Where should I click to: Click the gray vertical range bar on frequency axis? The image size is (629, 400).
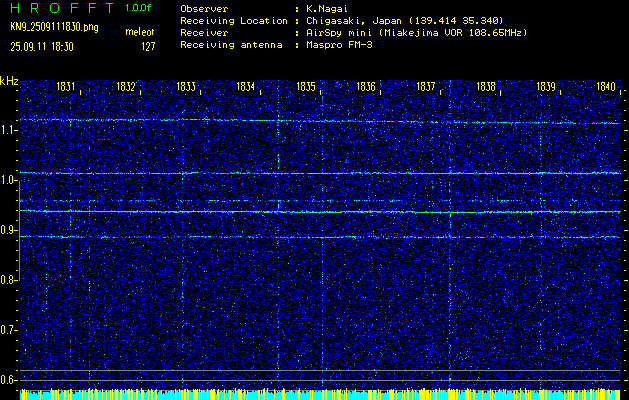[x=19, y=231]
